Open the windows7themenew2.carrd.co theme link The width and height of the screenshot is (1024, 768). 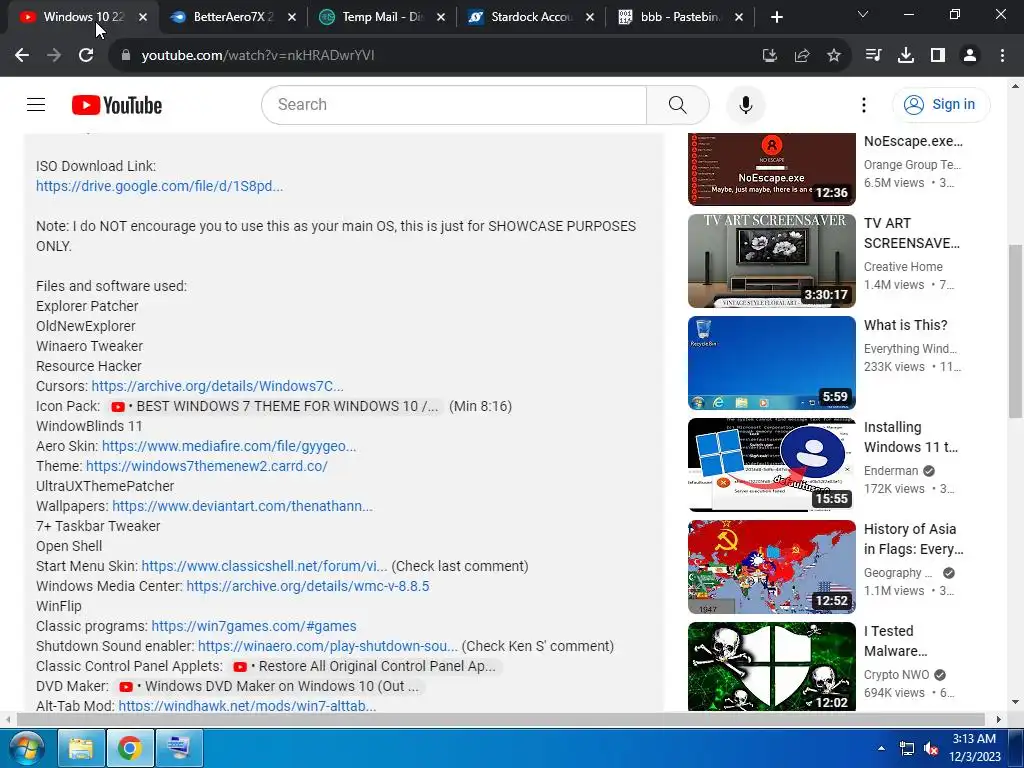[206, 466]
